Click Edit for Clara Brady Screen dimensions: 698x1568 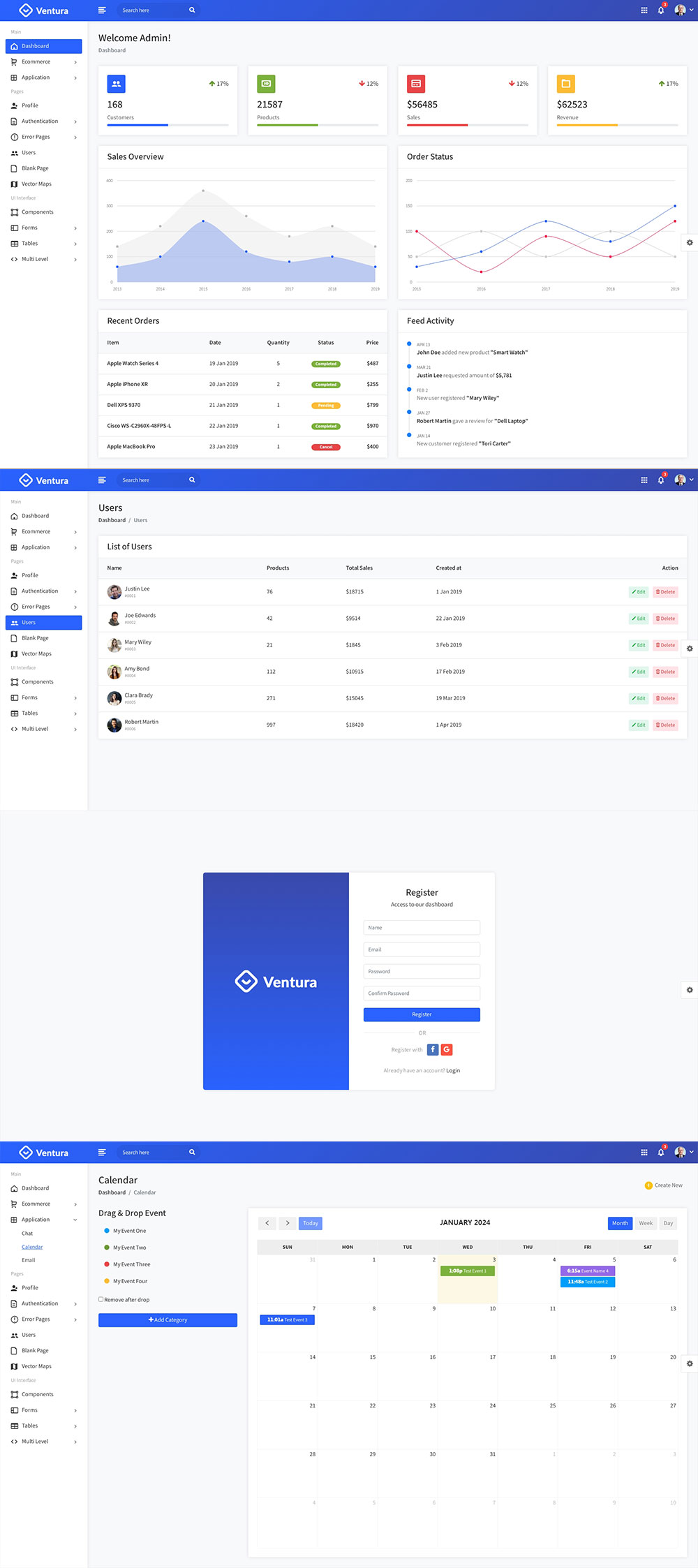[x=639, y=698]
